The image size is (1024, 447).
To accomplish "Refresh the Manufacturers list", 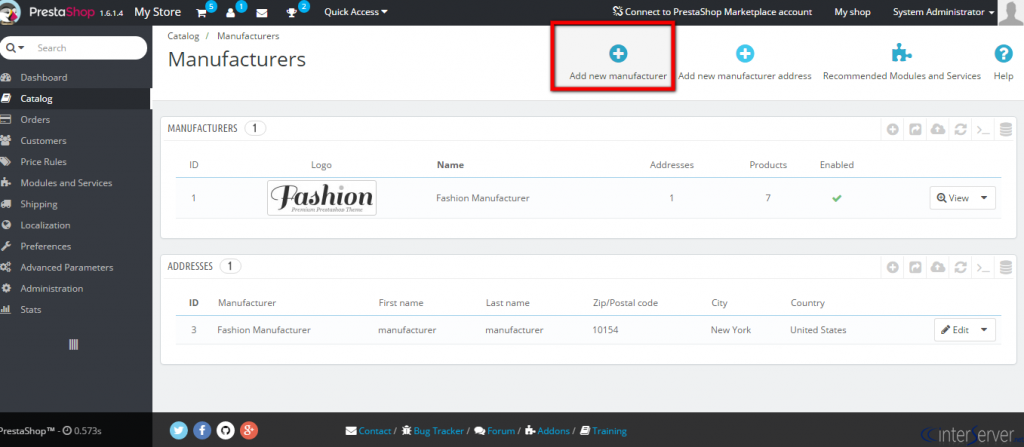I will [x=960, y=129].
